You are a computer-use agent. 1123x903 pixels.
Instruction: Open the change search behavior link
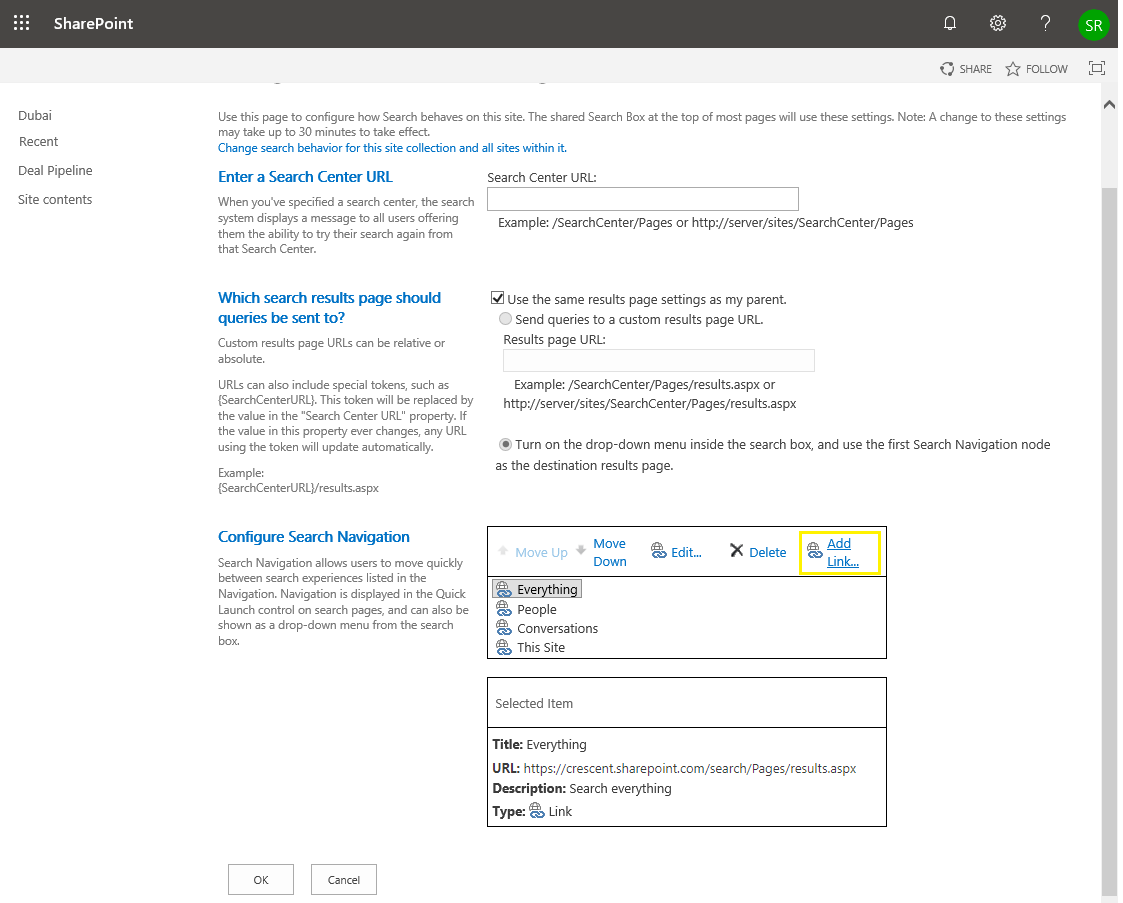point(392,147)
